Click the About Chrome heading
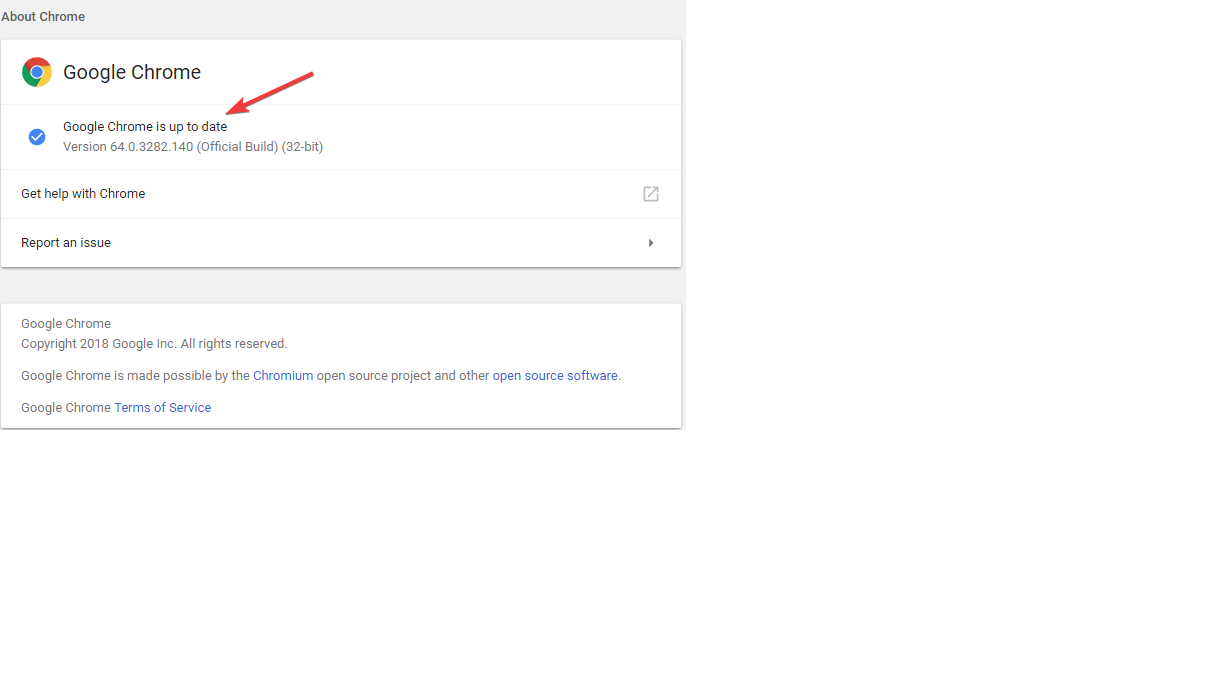This screenshot has height=692, width=1227. pos(43,17)
